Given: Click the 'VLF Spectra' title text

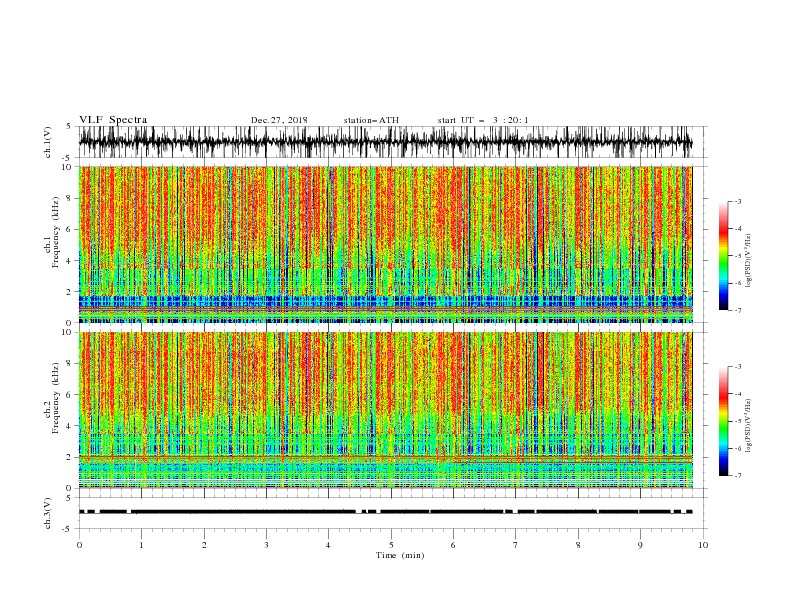Looking at the screenshot, I should click(113, 120).
